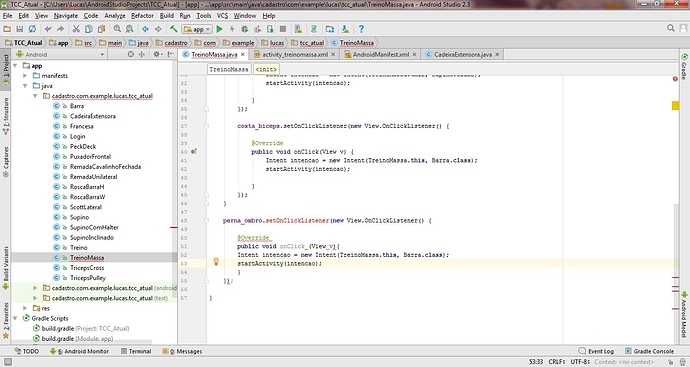Collapse the app module tree node
Screen dimensions: 690x367
tap(15, 66)
